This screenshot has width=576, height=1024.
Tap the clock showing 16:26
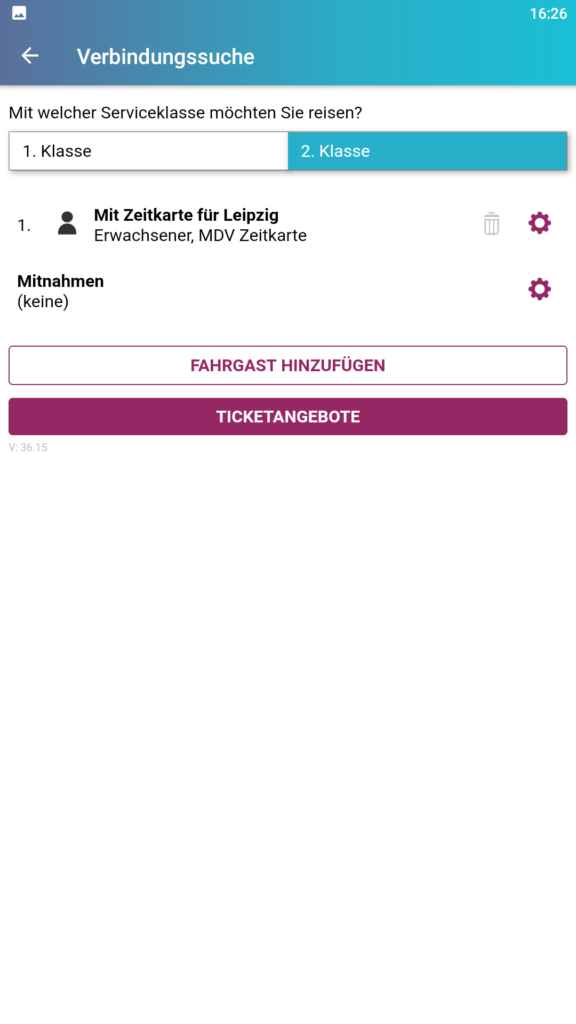click(548, 14)
